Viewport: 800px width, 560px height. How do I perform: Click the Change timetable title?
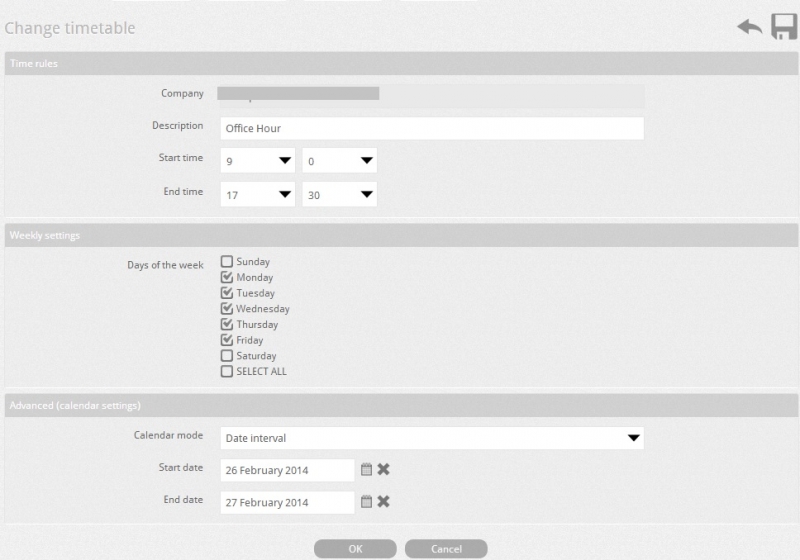70,28
